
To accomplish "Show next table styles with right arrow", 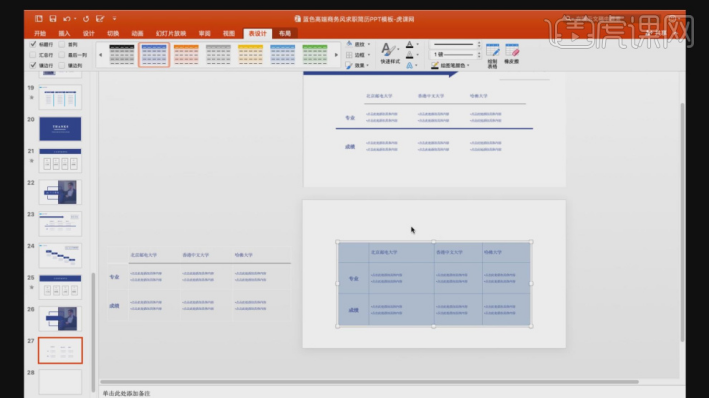I will coord(336,55).
